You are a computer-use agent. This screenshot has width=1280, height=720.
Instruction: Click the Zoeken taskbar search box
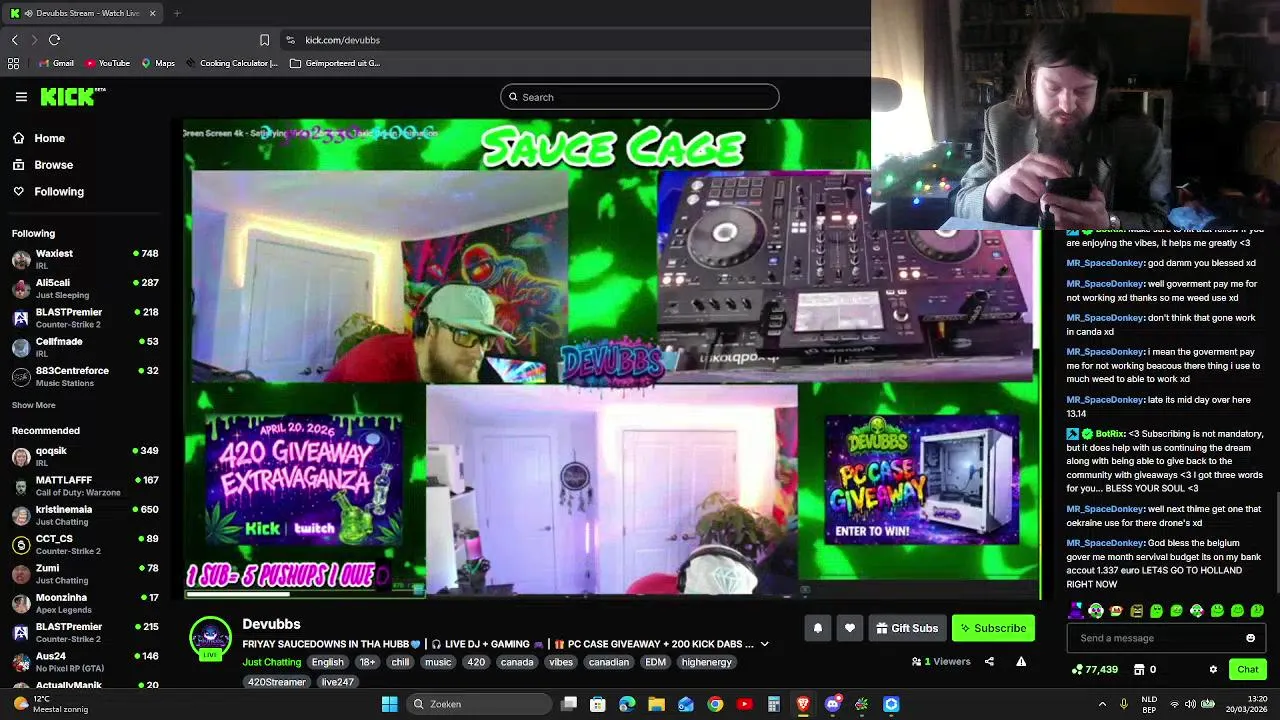point(480,704)
